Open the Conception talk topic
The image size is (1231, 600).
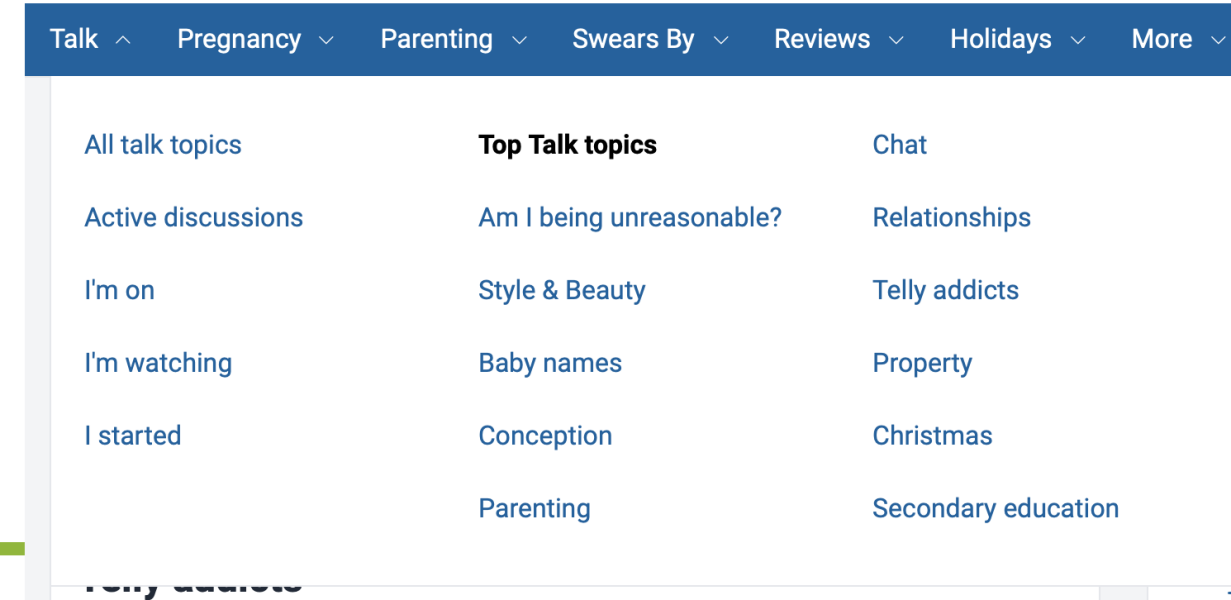click(x=545, y=436)
